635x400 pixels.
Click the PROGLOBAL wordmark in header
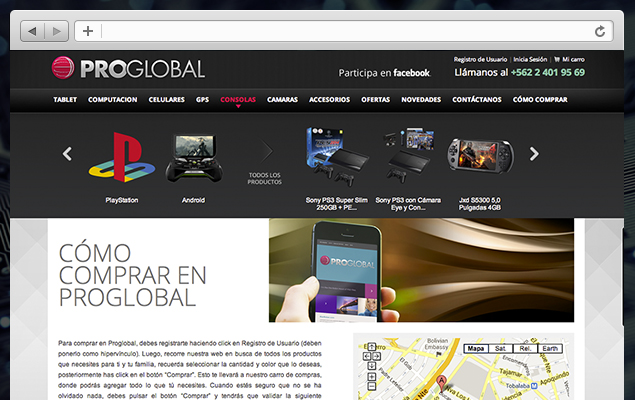(x=143, y=69)
